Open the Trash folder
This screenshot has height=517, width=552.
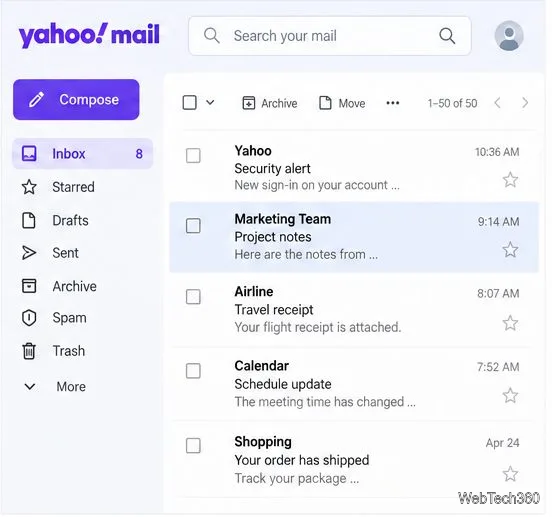click(x=69, y=351)
